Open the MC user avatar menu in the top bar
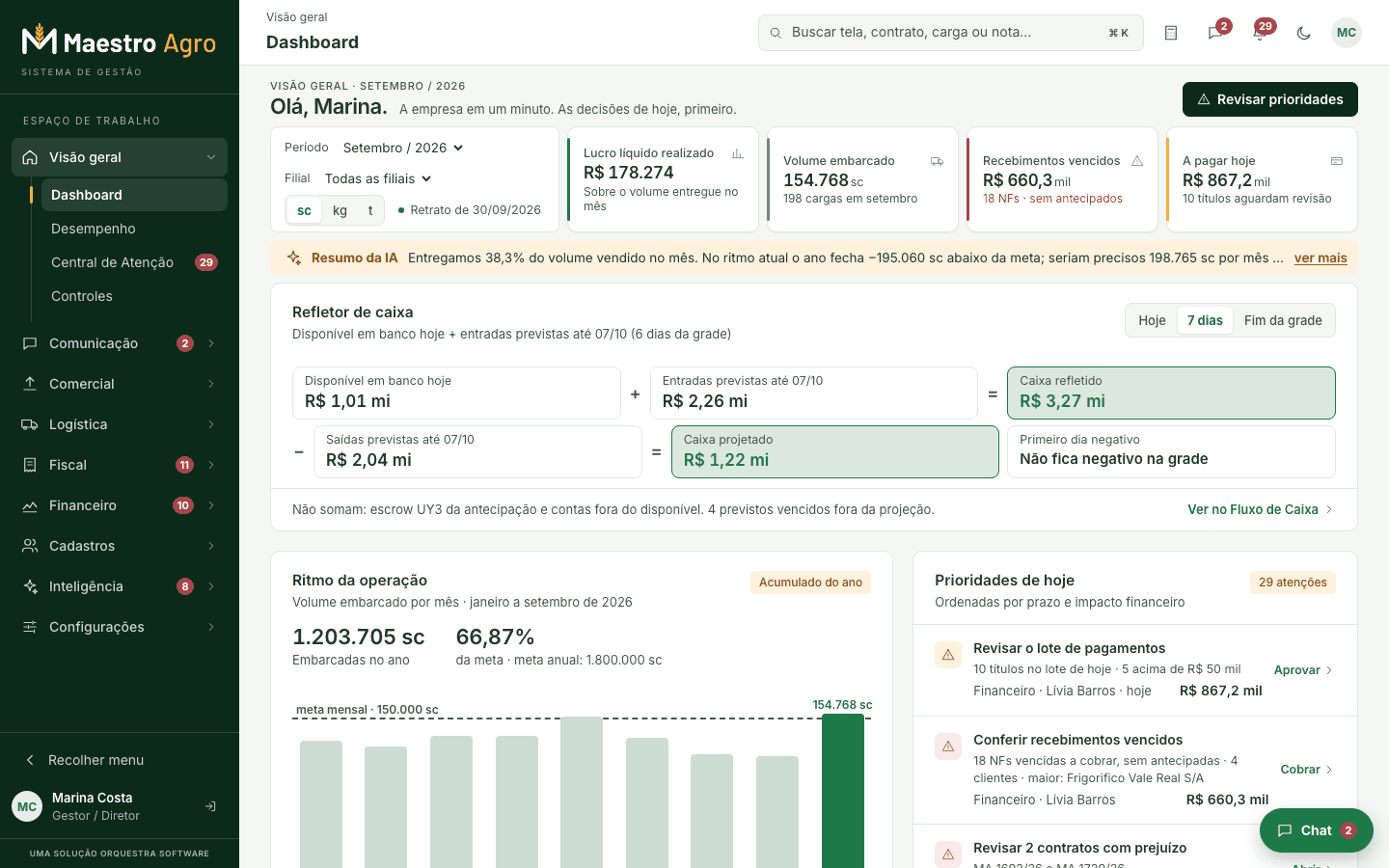 pyautogui.click(x=1347, y=33)
